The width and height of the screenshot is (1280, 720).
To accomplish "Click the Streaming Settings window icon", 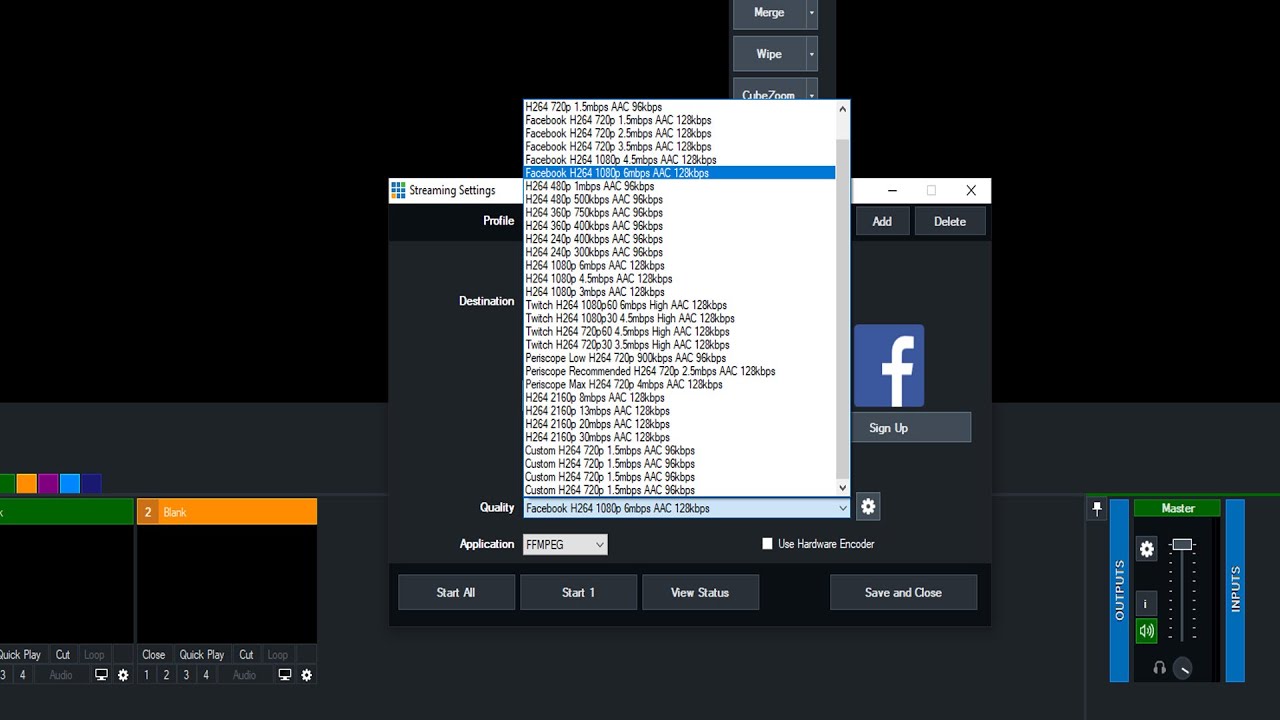I will tap(399, 190).
